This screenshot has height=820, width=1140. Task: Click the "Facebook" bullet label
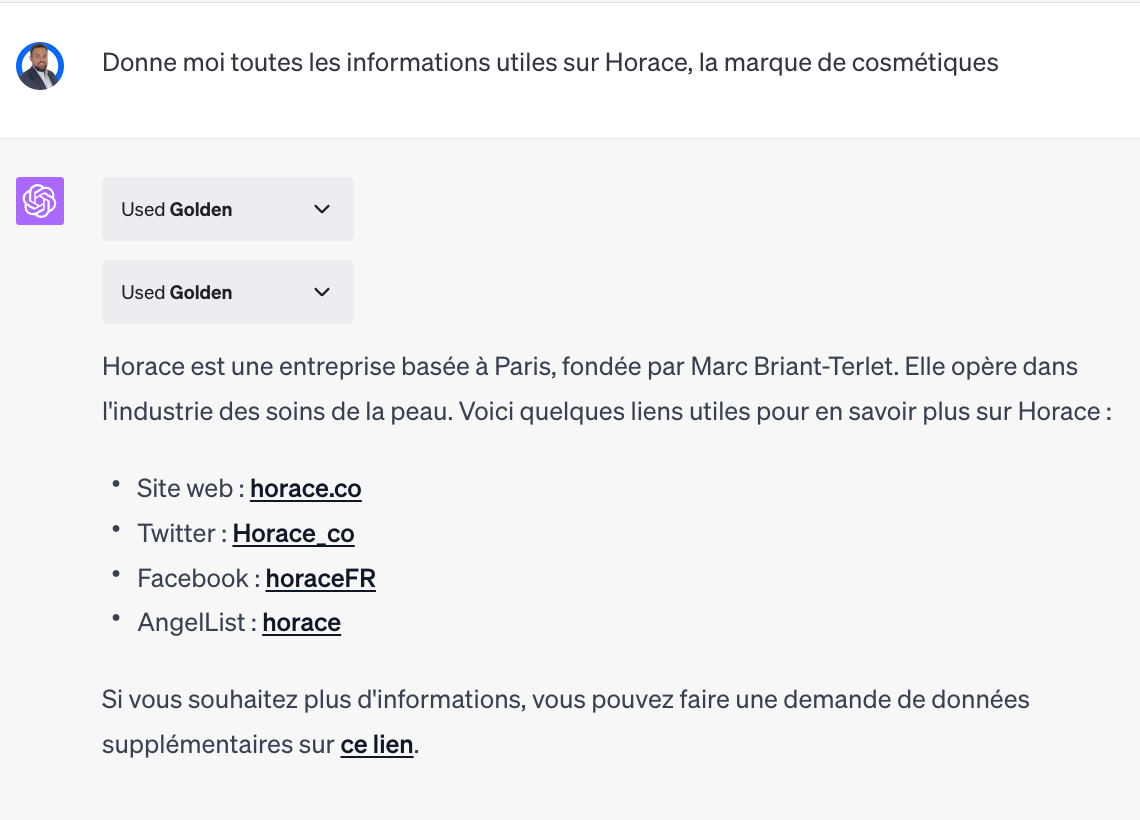(193, 578)
